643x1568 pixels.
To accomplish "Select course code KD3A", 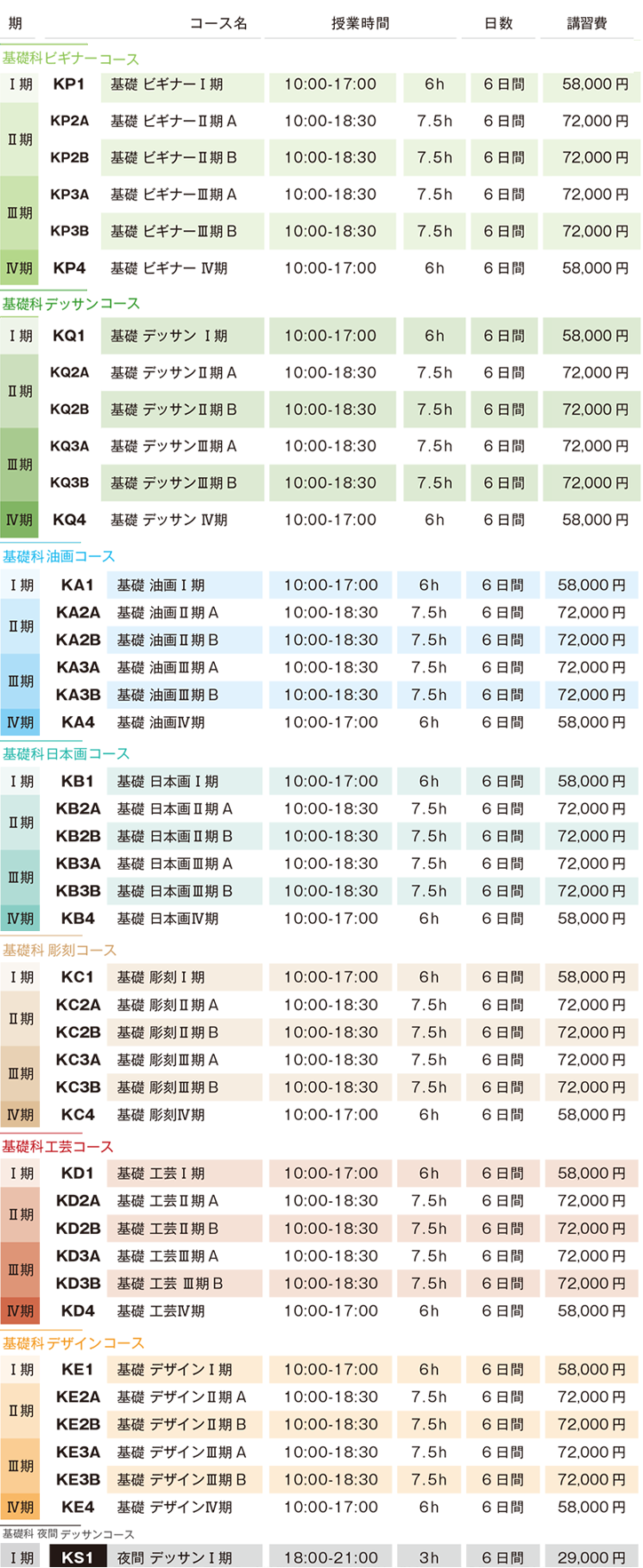I will click(78, 1256).
